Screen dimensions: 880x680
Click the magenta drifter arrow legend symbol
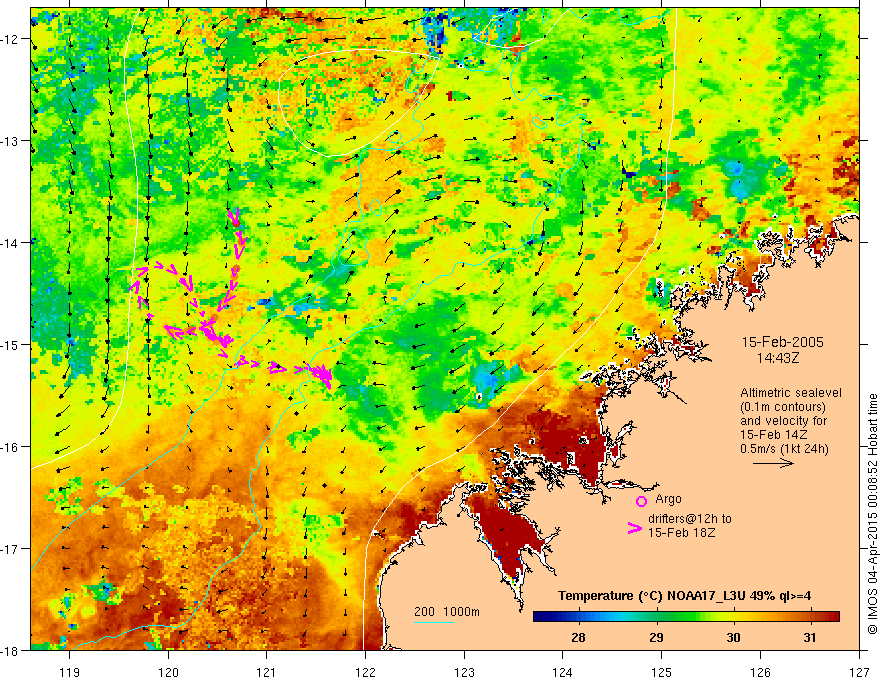pos(635,528)
